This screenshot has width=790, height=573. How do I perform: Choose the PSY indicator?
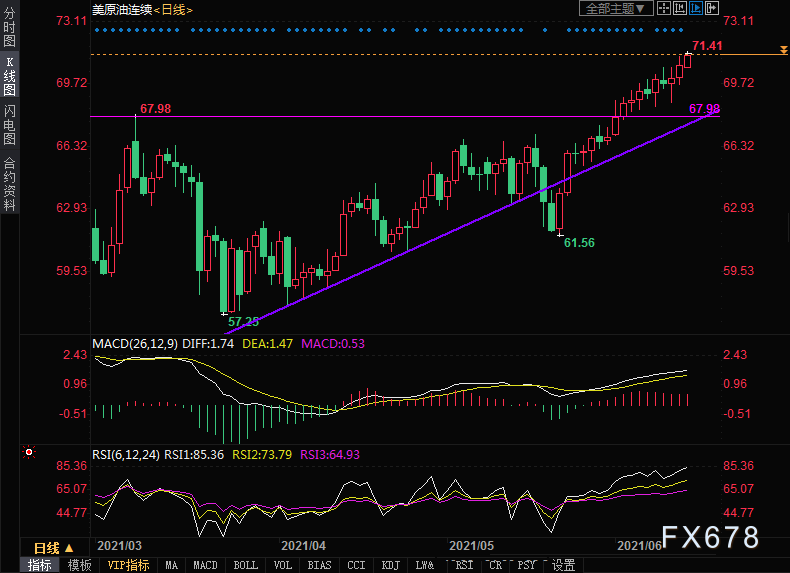click(x=526, y=565)
